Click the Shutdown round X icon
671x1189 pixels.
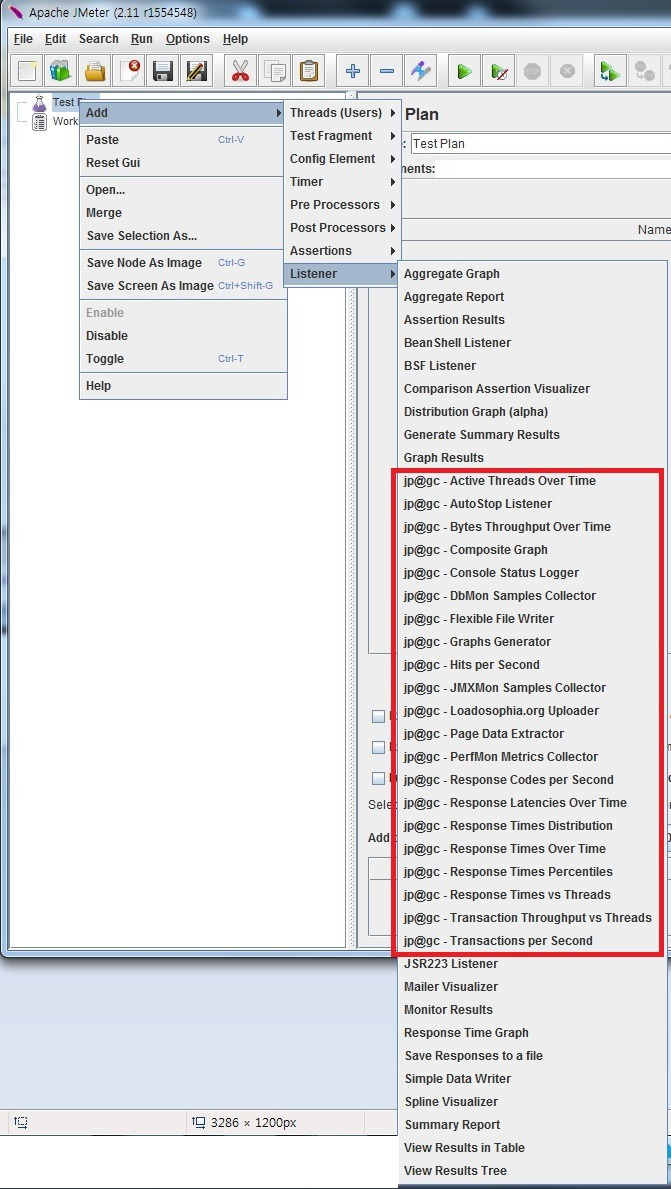[566, 71]
